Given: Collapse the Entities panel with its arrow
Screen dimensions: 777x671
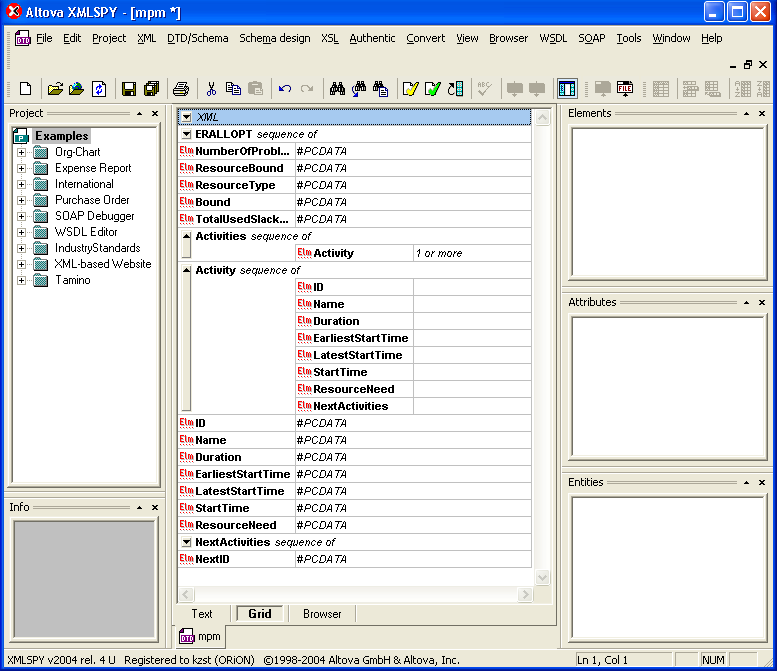Looking at the screenshot, I should pyautogui.click(x=746, y=482).
